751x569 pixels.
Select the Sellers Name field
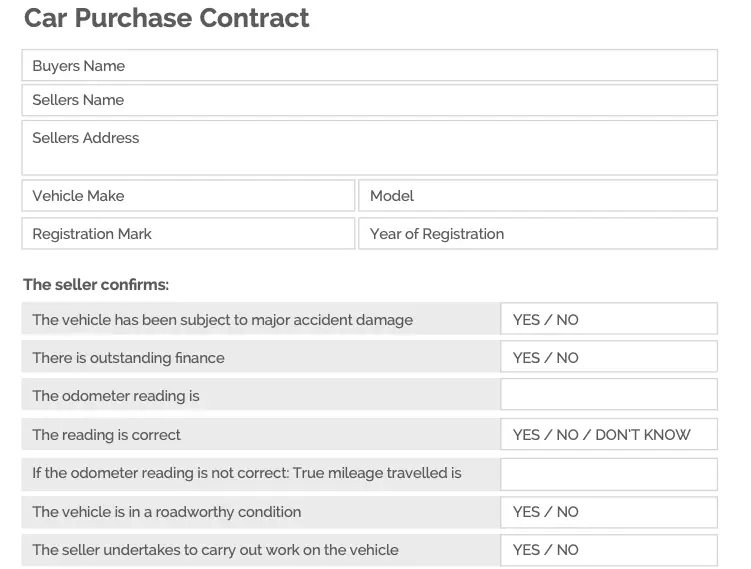pos(369,100)
